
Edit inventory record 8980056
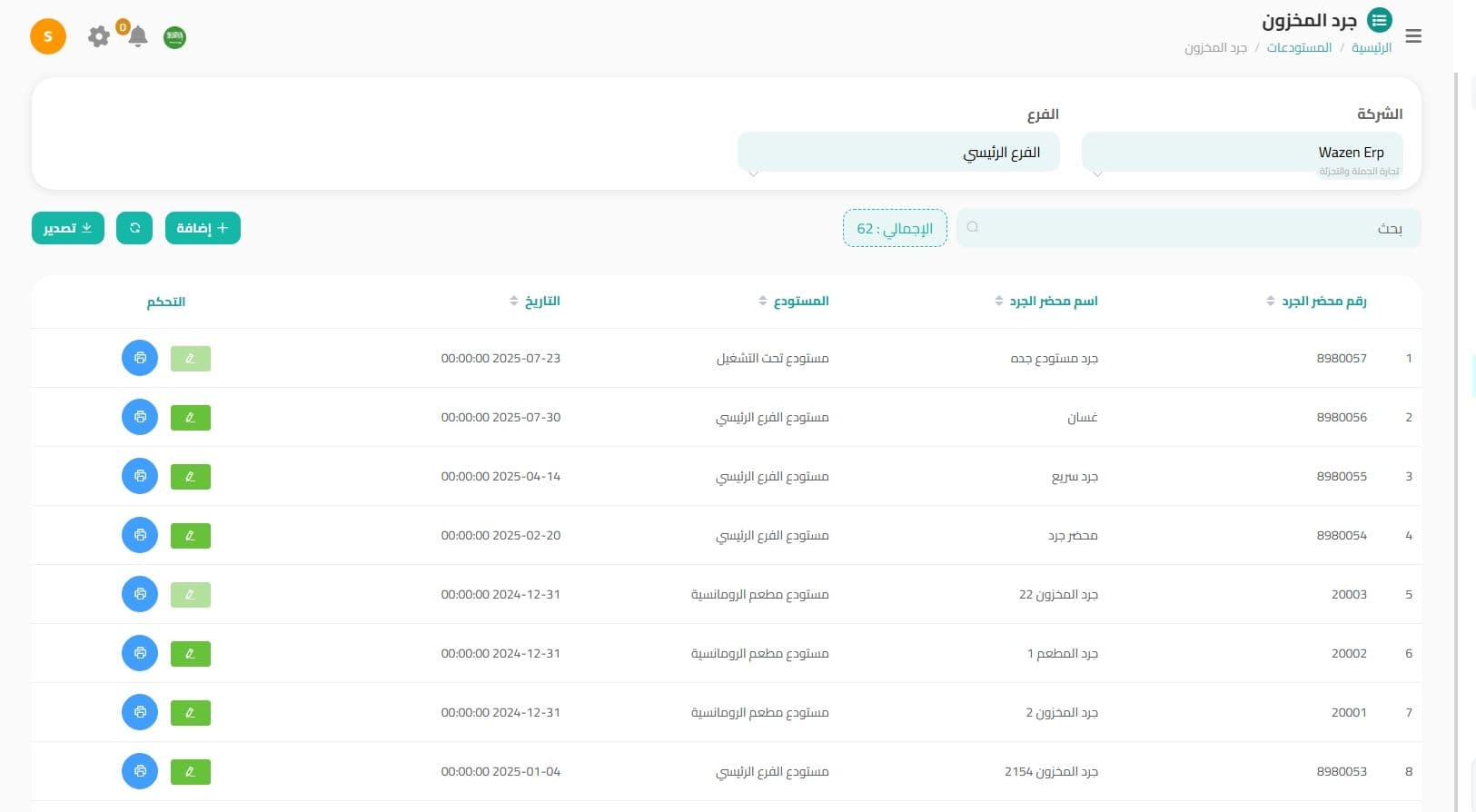191,418
